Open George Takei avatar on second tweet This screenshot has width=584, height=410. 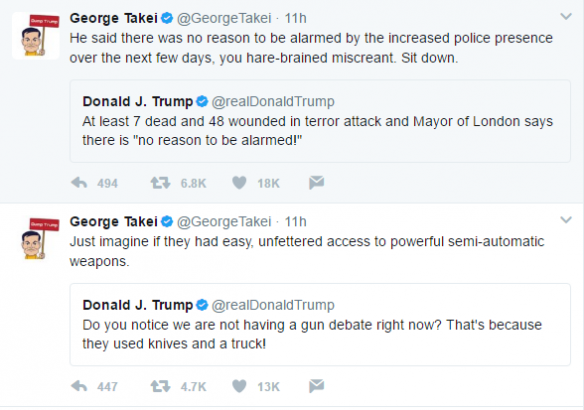(x=36, y=239)
